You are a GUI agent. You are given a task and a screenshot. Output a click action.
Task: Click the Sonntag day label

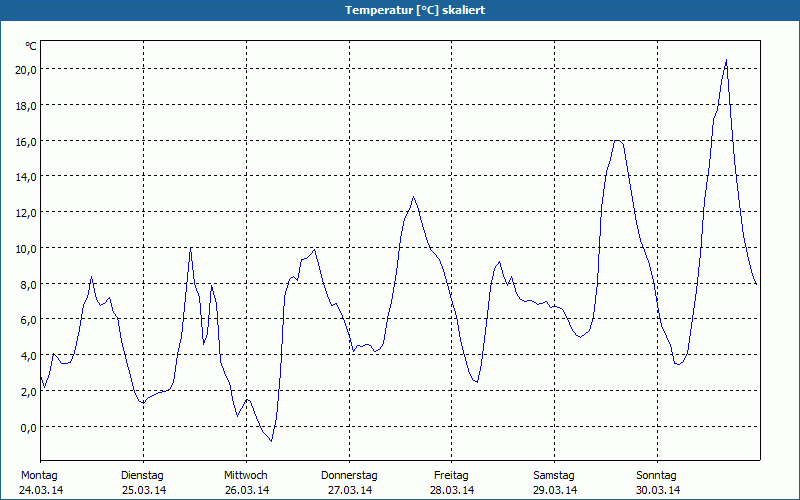[657, 476]
